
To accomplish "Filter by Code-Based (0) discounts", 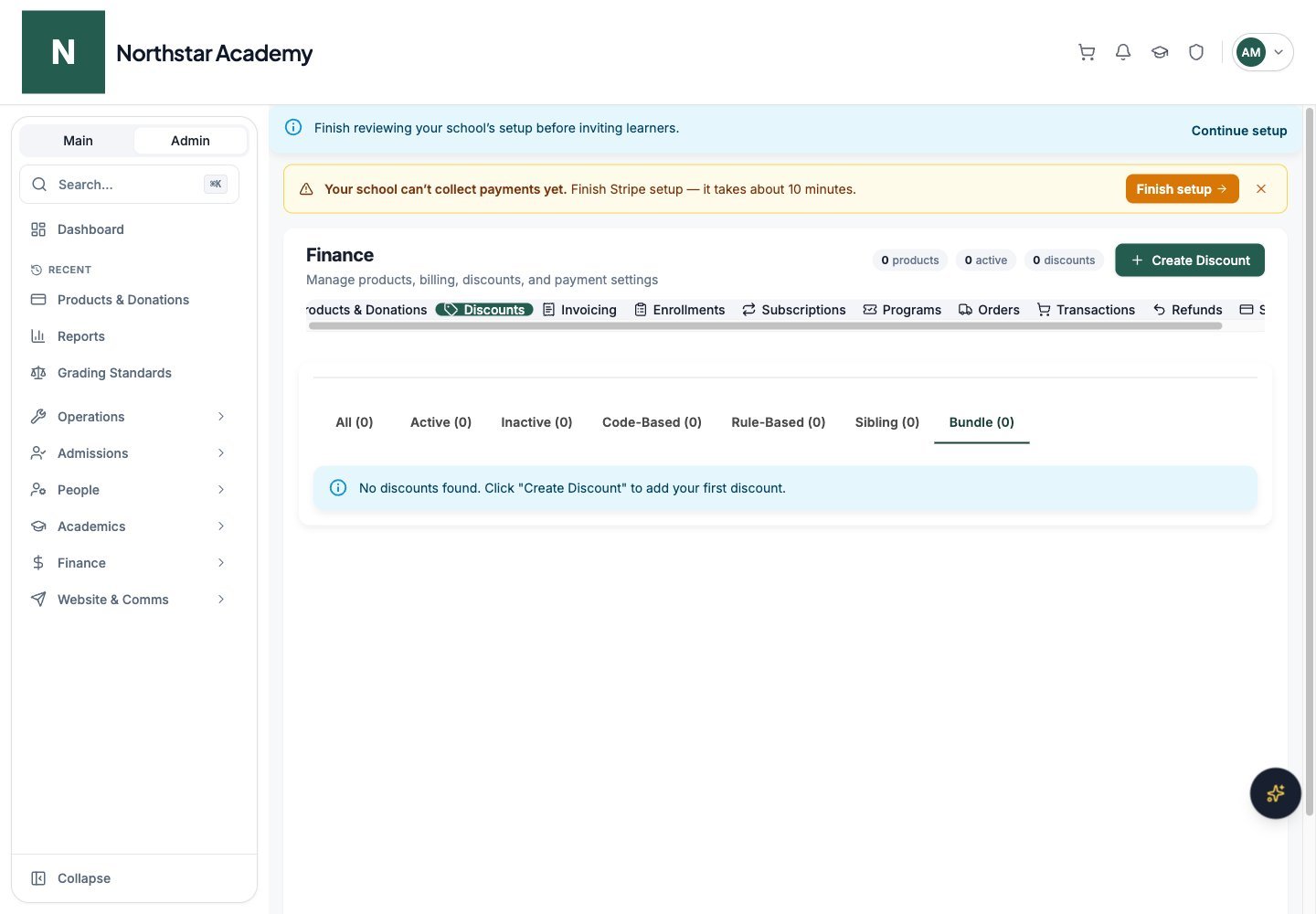I will [x=652, y=422].
